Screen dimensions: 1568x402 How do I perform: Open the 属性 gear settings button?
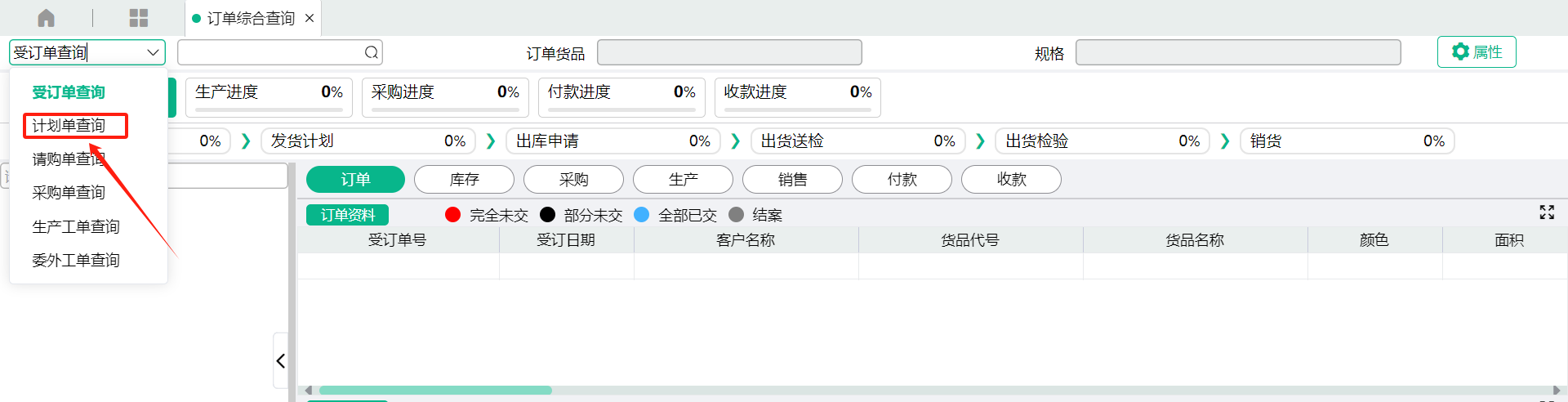1477,52
